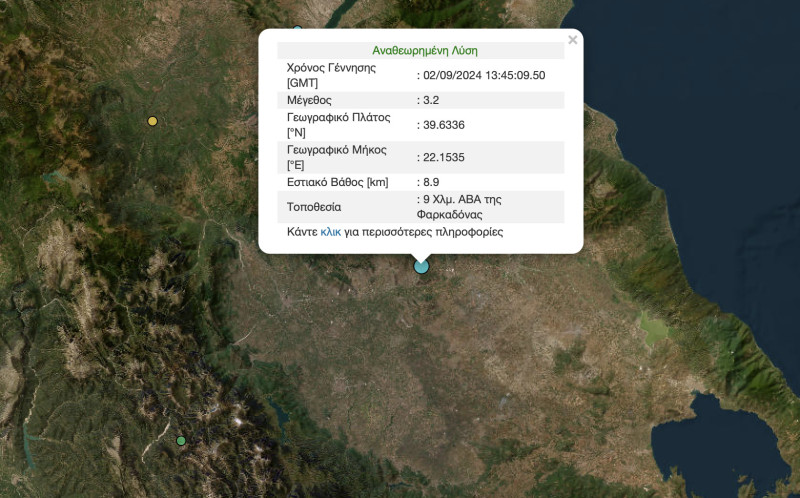Click the 'Χρόνος Γέννησης [GMT]' row label
The width and height of the screenshot is (800, 498).
coord(331,75)
